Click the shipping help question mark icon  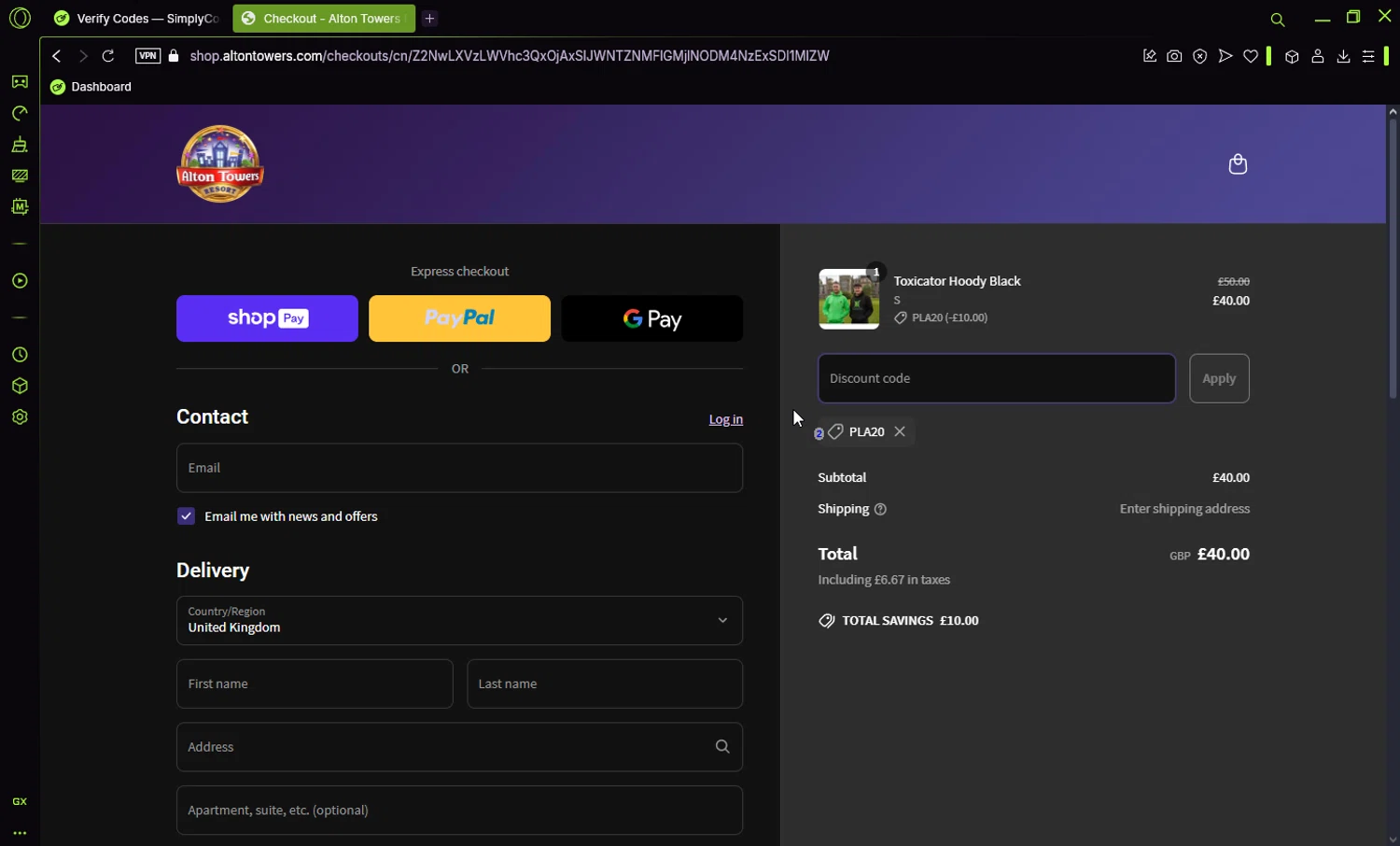(880, 509)
